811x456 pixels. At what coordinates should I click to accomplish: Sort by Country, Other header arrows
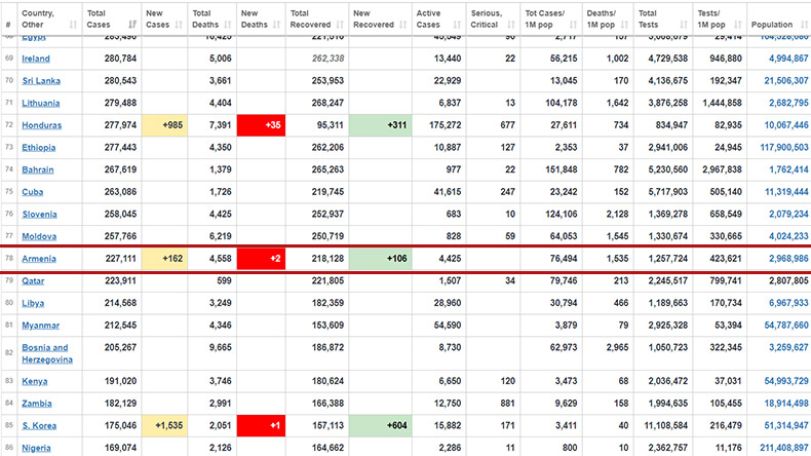click(73, 24)
